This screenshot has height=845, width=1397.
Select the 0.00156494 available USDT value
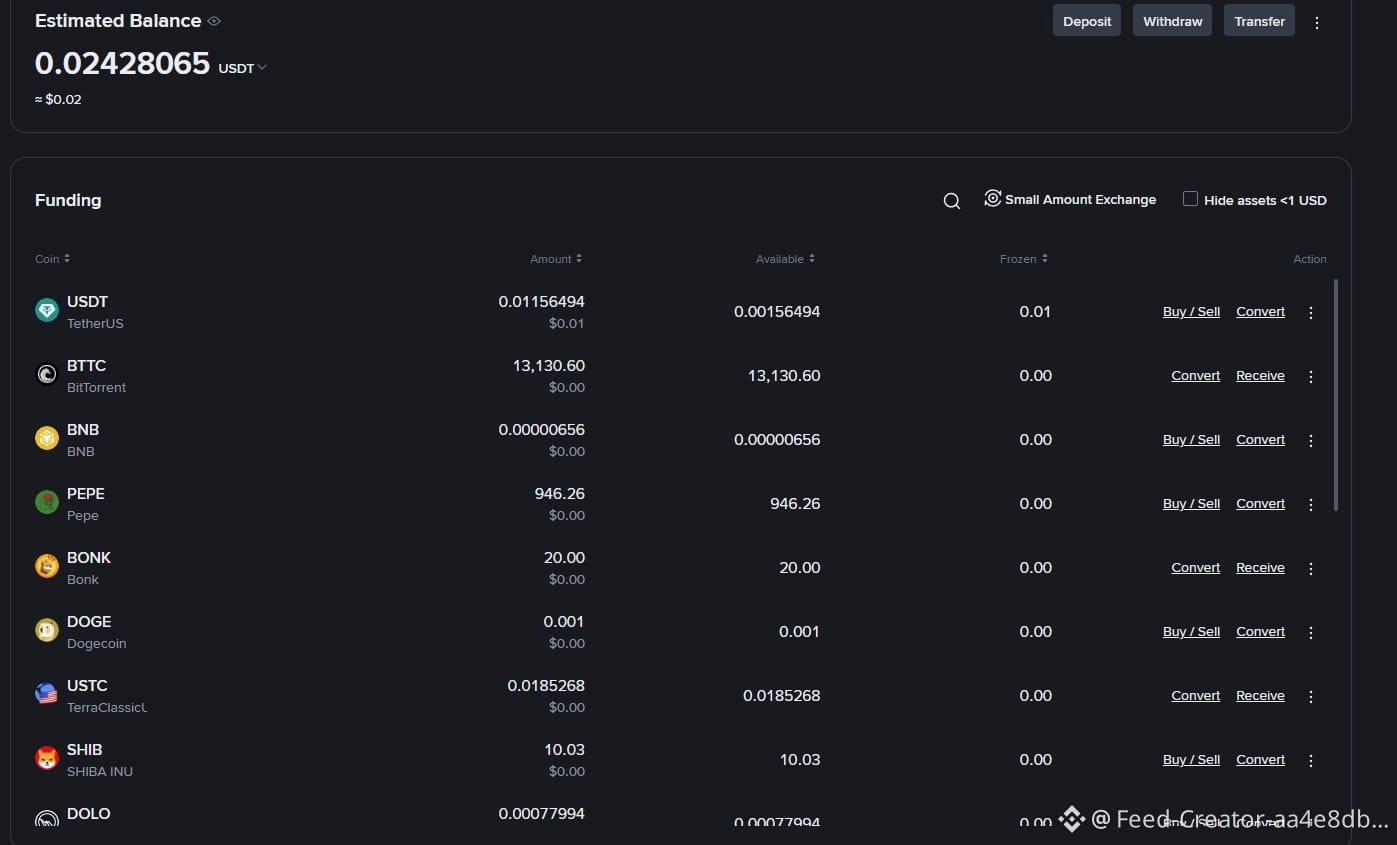[777, 312]
